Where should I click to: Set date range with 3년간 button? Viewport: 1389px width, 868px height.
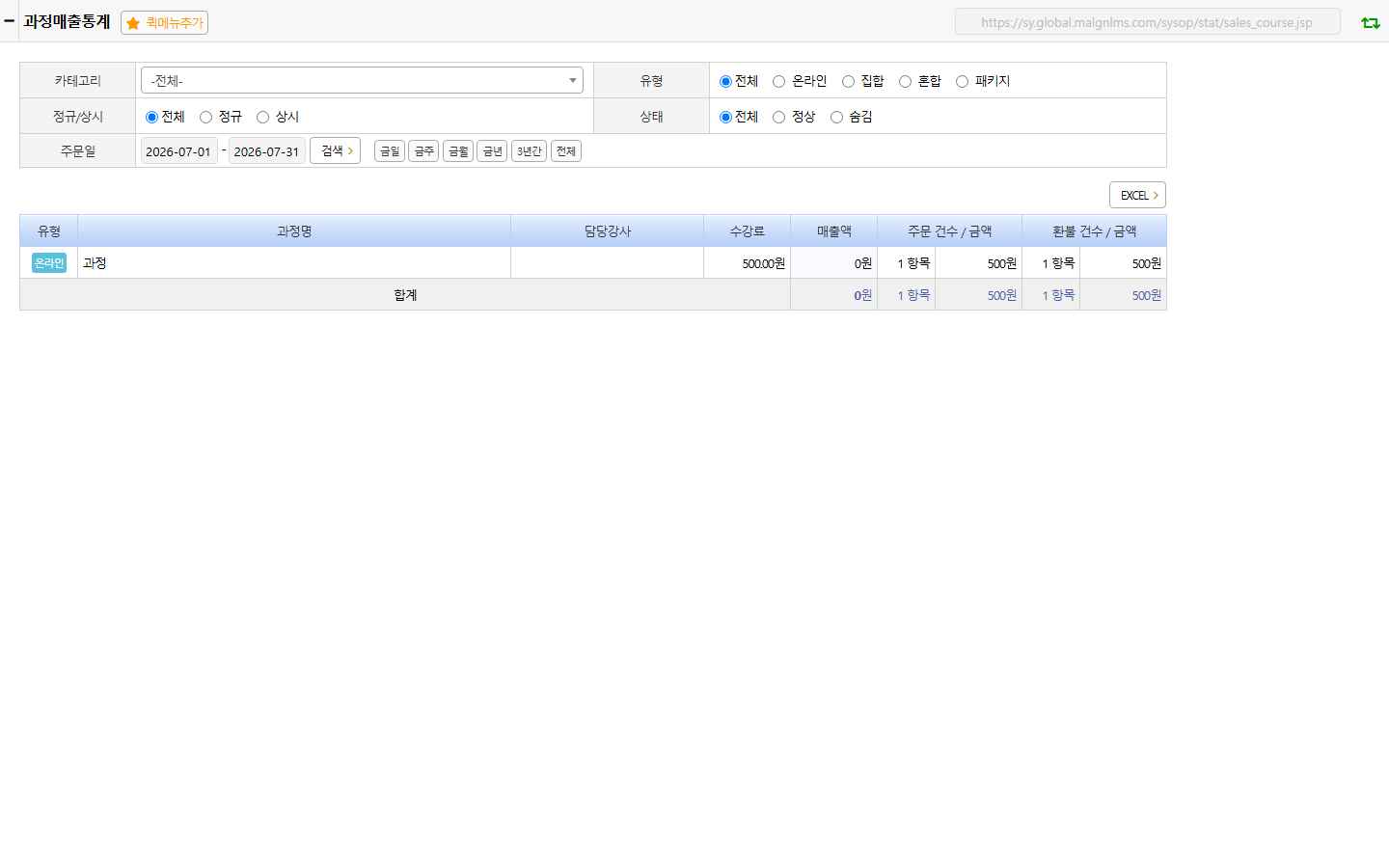529,151
